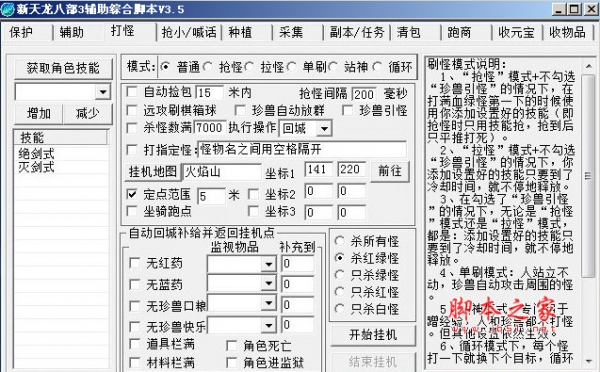Open the 执行操作 dropdown showing 回城
The image size is (600, 372).
[x=324, y=129]
